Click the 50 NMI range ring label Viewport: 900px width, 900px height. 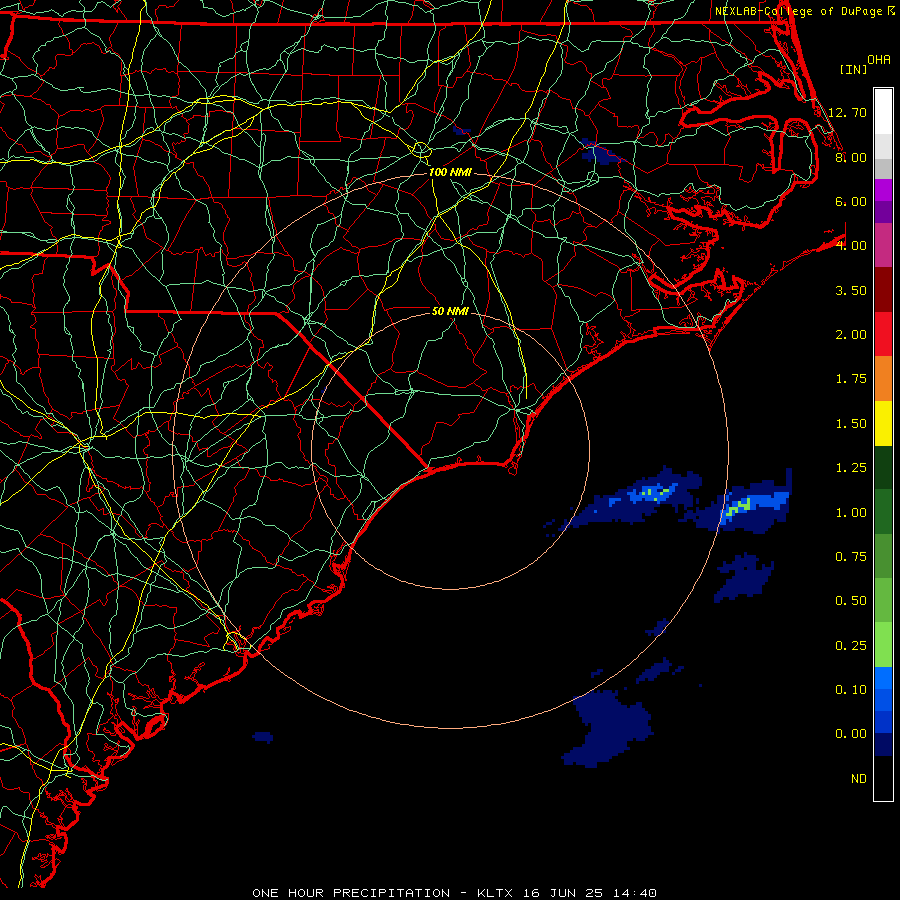pos(450,311)
